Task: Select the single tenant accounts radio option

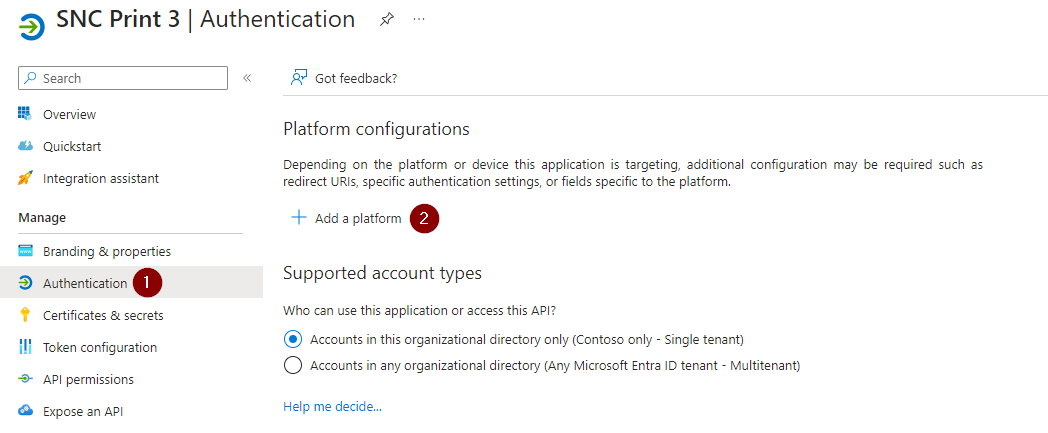Action: pos(293,339)
